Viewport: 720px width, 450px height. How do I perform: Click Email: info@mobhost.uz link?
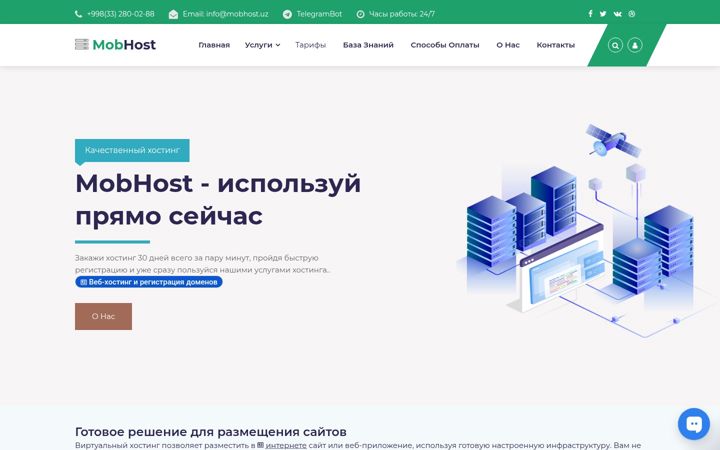point(225,14)
